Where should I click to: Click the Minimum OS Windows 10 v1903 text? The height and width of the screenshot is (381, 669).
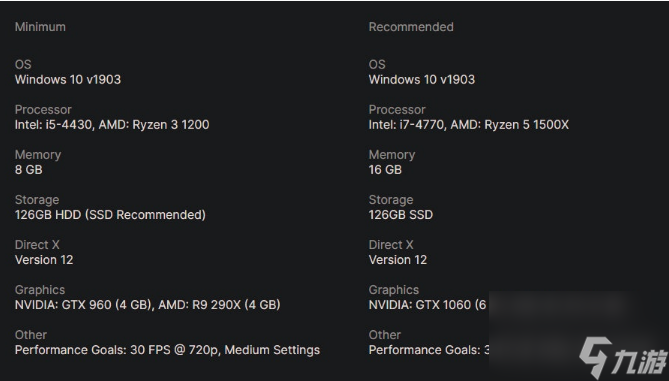click(x=68, y=79)
